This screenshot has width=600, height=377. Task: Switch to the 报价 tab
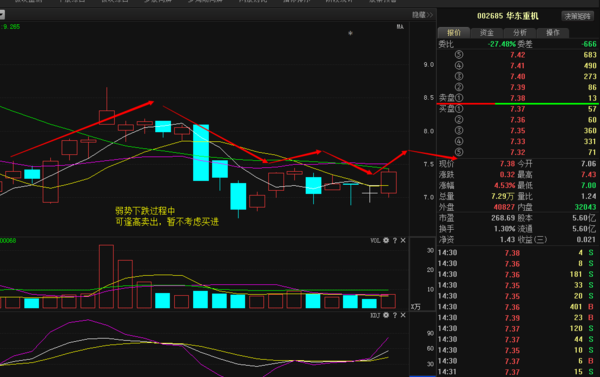(454, 33)
